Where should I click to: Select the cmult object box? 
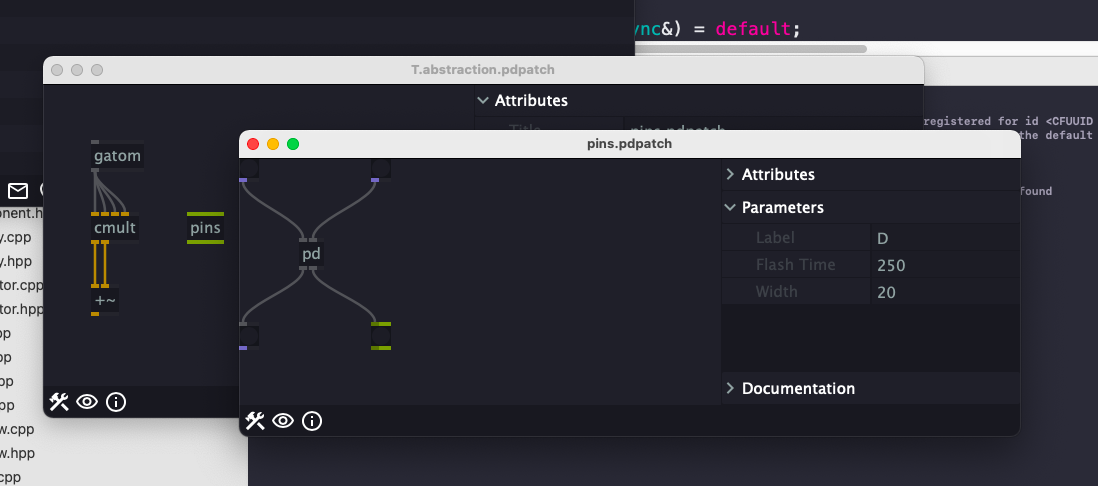115,228
